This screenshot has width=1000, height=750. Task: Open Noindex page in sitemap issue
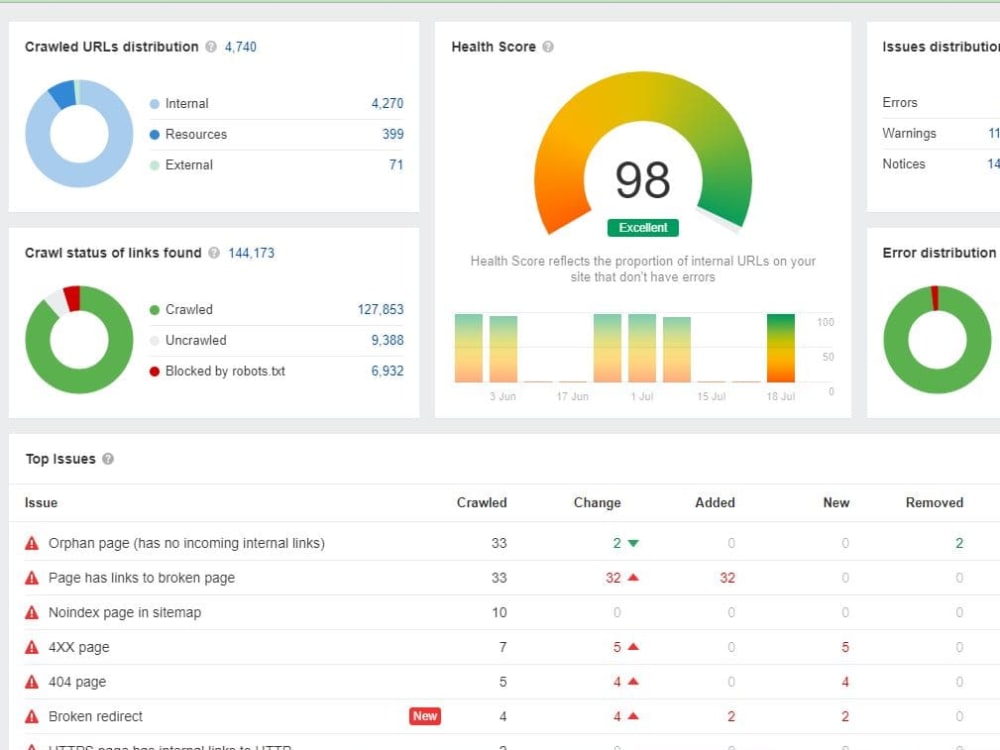(x=124, y=612)
